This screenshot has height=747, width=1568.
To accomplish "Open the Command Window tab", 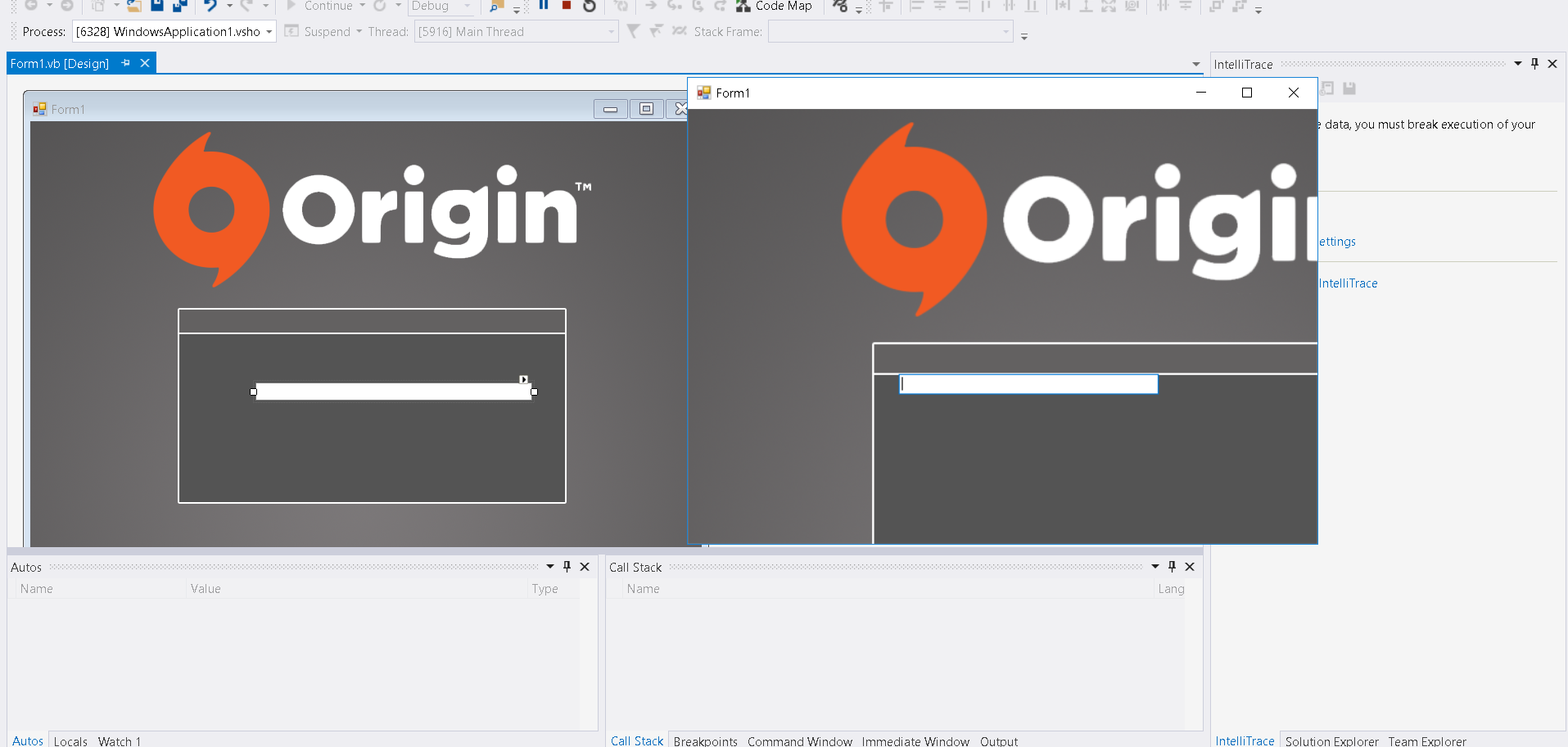I will [800, 740].
